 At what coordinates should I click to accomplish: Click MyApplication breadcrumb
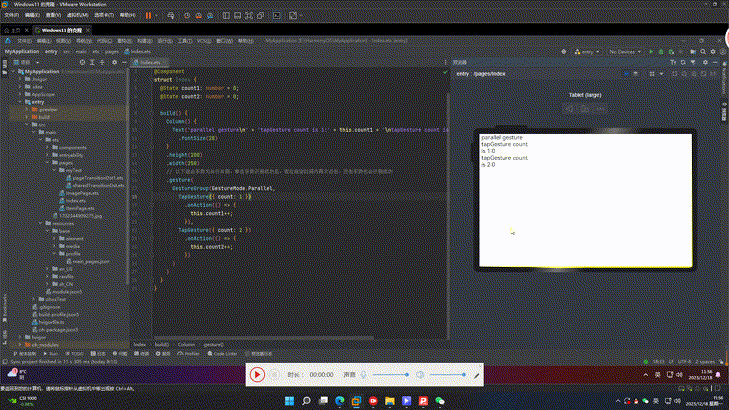(x=22, y=52)
